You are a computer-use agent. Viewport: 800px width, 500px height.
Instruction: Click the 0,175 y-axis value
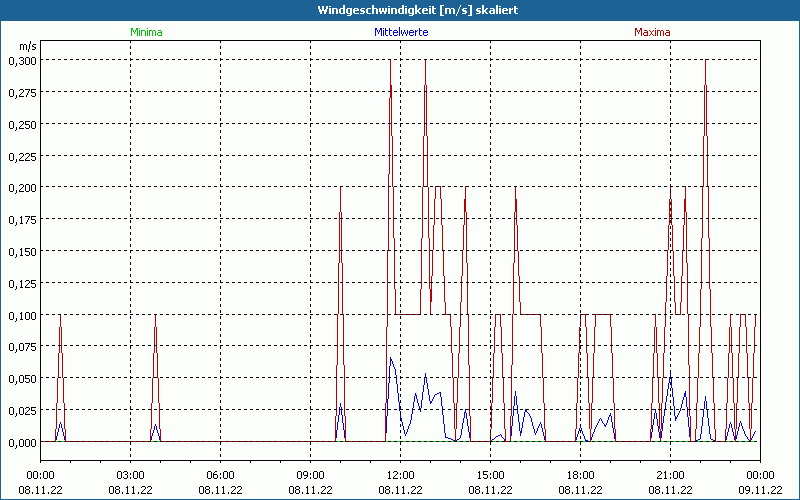[x=22, y=219]
